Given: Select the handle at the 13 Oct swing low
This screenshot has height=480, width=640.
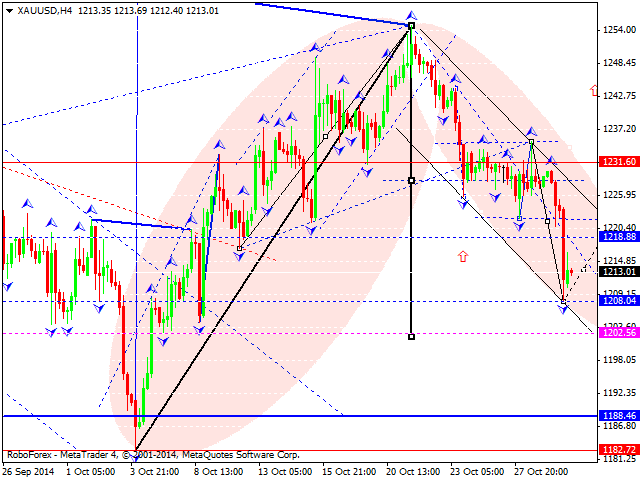Looking at the screenshot, I should [x=239, y=248].
